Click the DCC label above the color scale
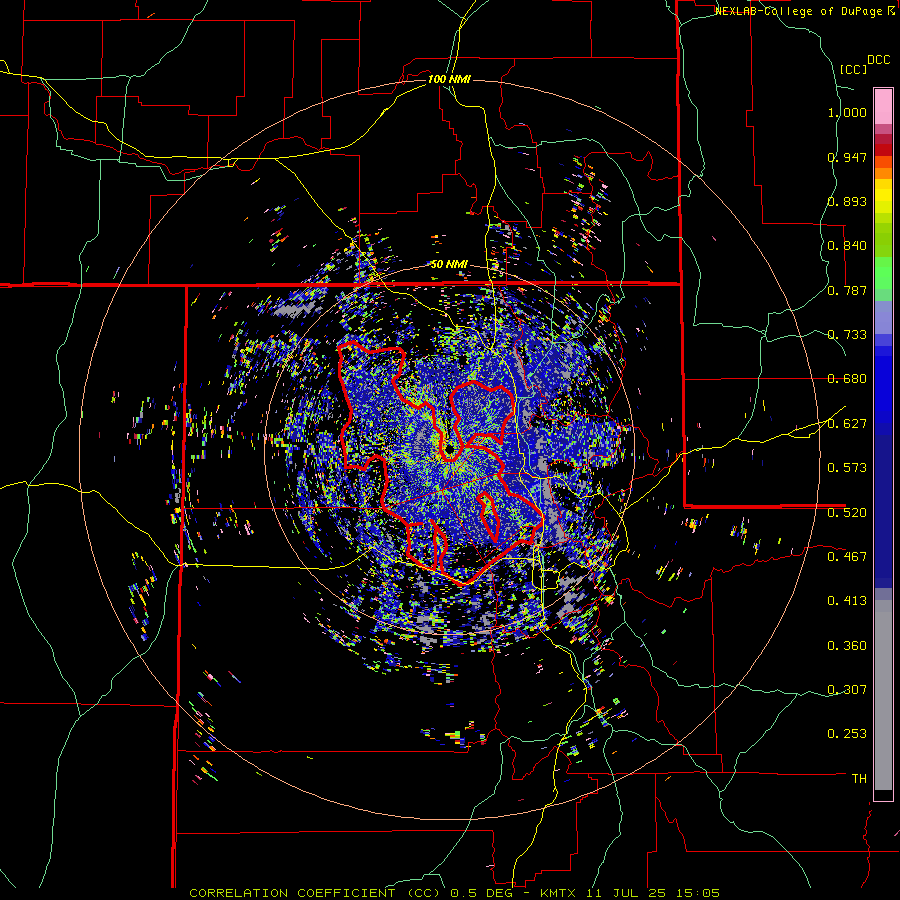Viewport: 900px width, 900px height. pyautogui.click(x=878, y=60)
